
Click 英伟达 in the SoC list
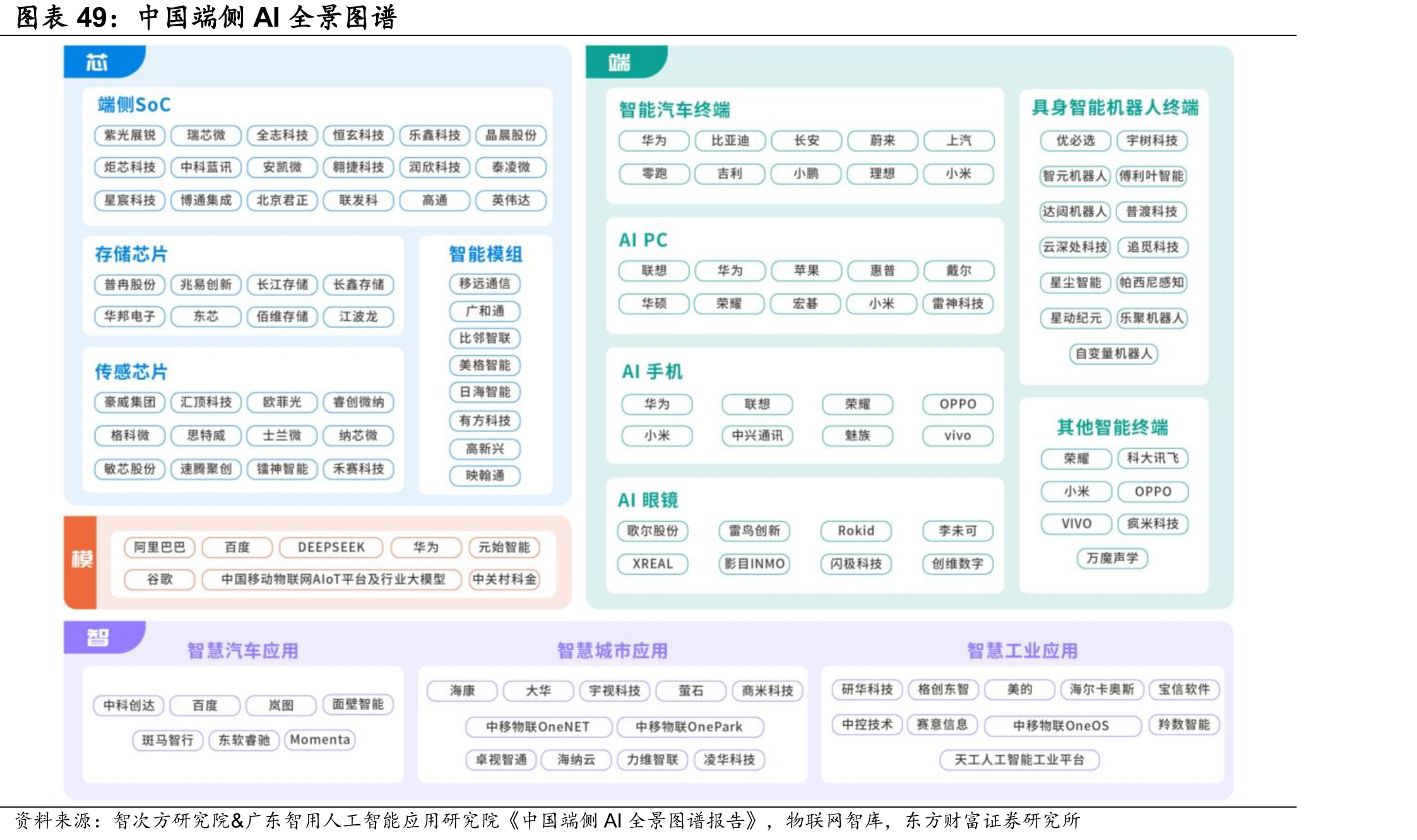(511, 200)
